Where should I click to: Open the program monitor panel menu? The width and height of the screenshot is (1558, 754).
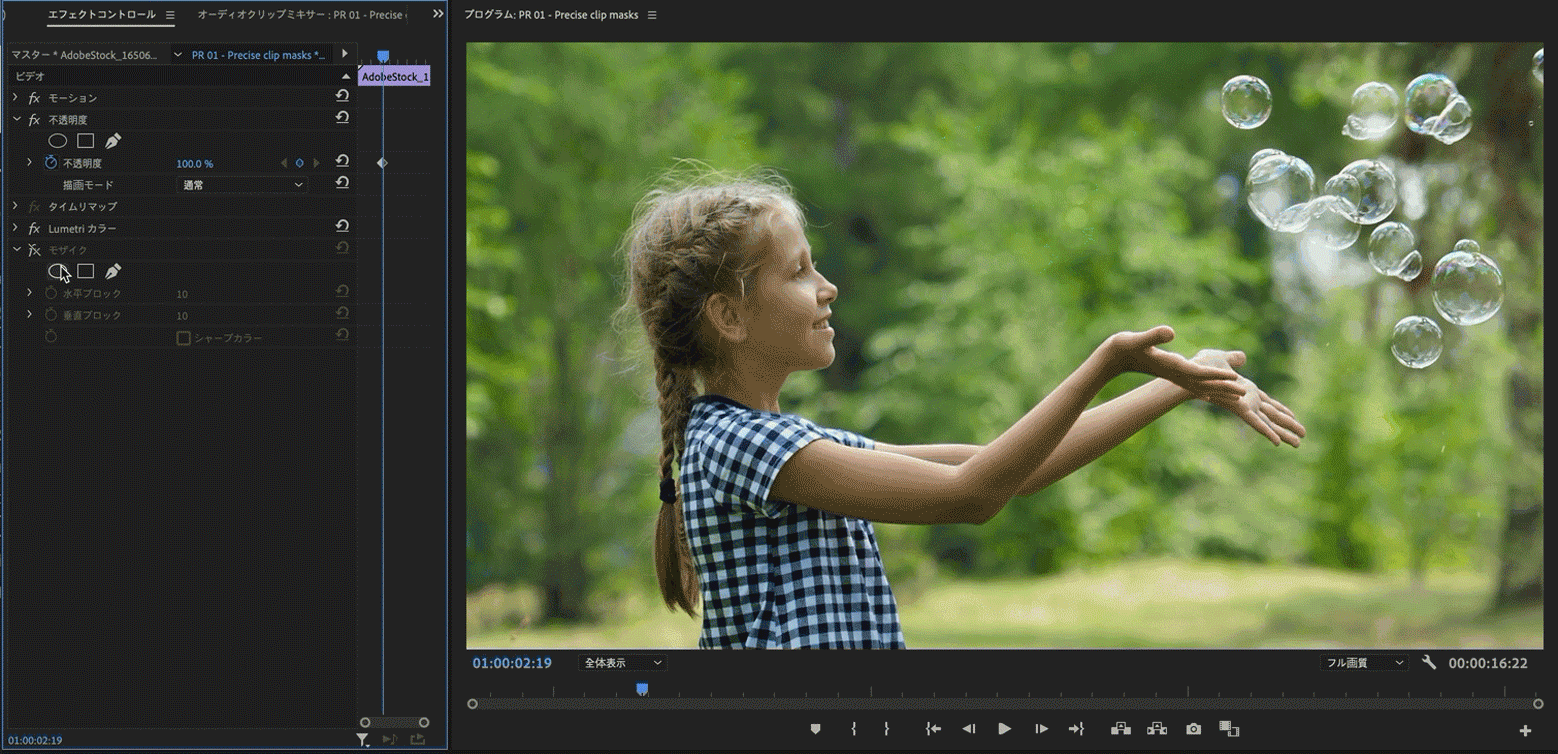pos(652,15)
